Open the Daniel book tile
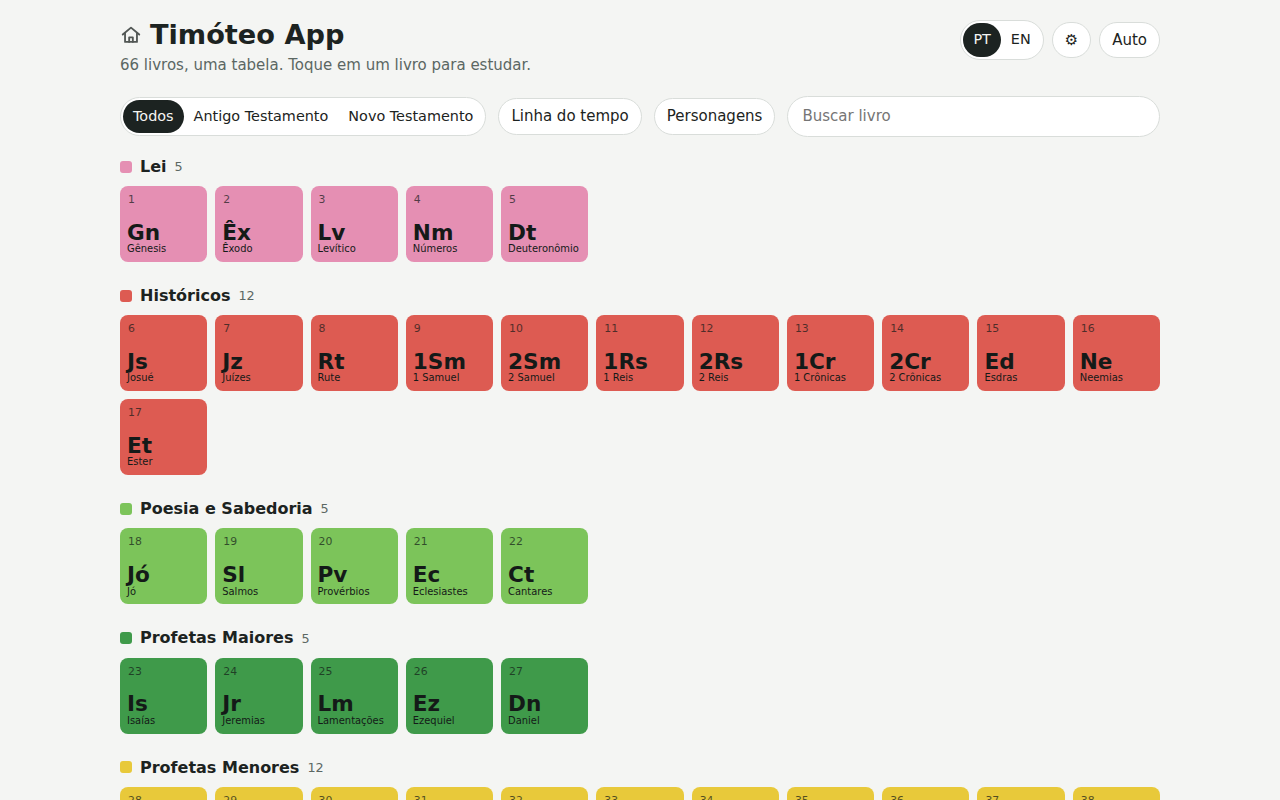 tap(544, 696)
